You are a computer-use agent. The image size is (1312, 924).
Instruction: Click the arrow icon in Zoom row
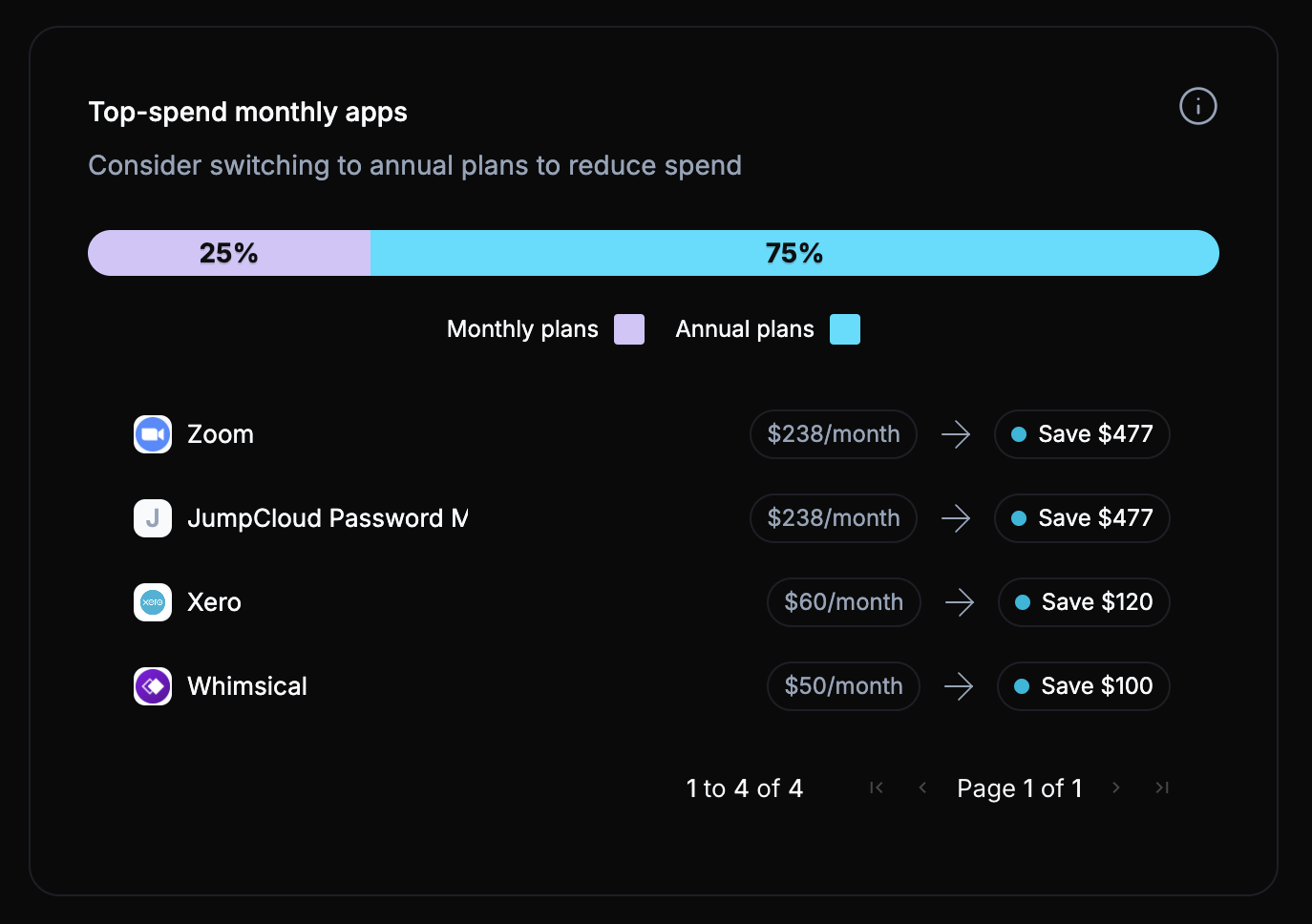click(x=956, y=434)
